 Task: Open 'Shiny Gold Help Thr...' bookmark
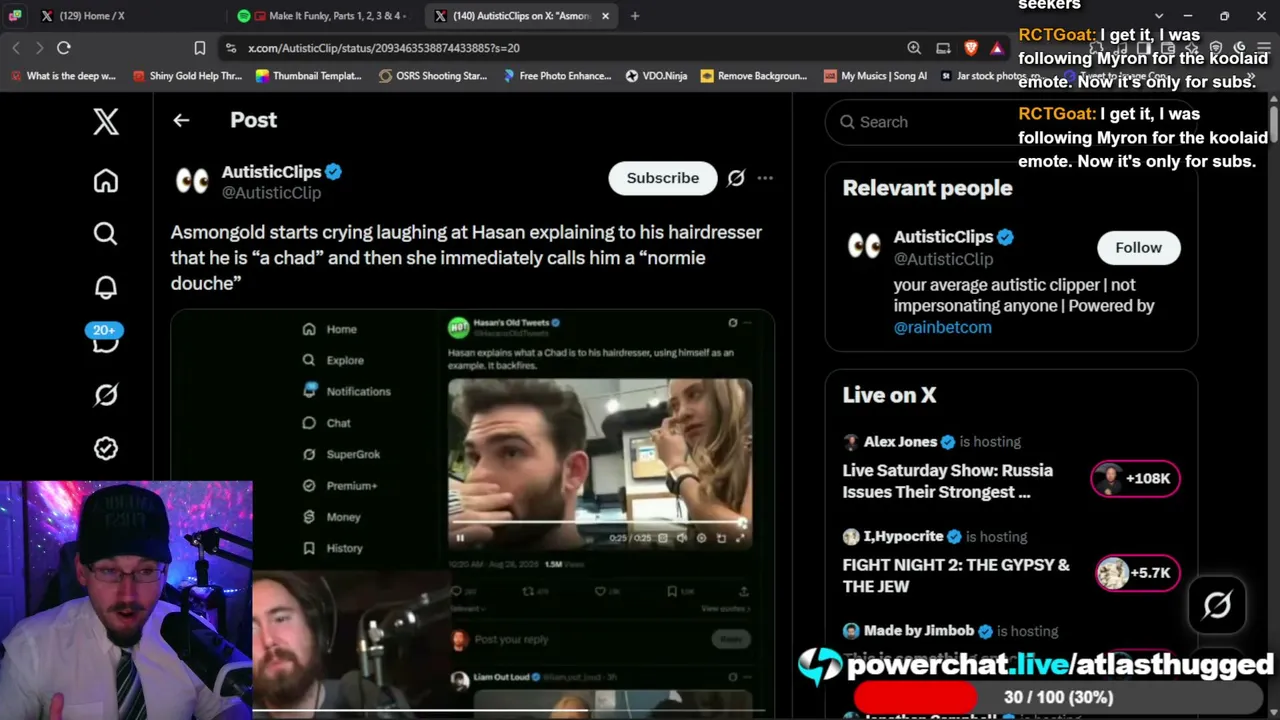pyautogui.click(x=188, y=76)
